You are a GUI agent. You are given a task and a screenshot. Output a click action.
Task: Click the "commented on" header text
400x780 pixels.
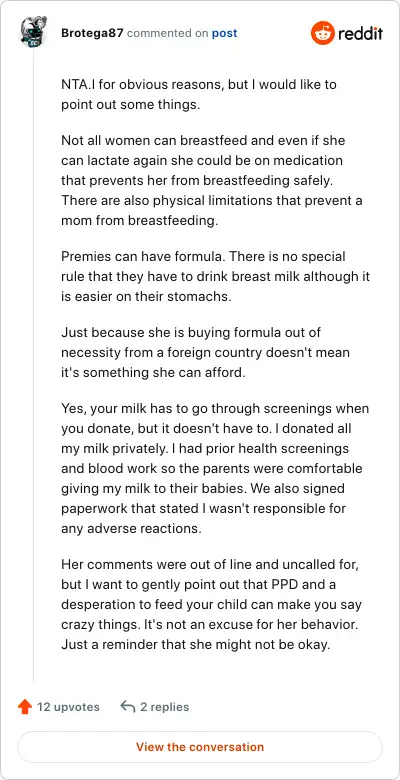point(167,33)
